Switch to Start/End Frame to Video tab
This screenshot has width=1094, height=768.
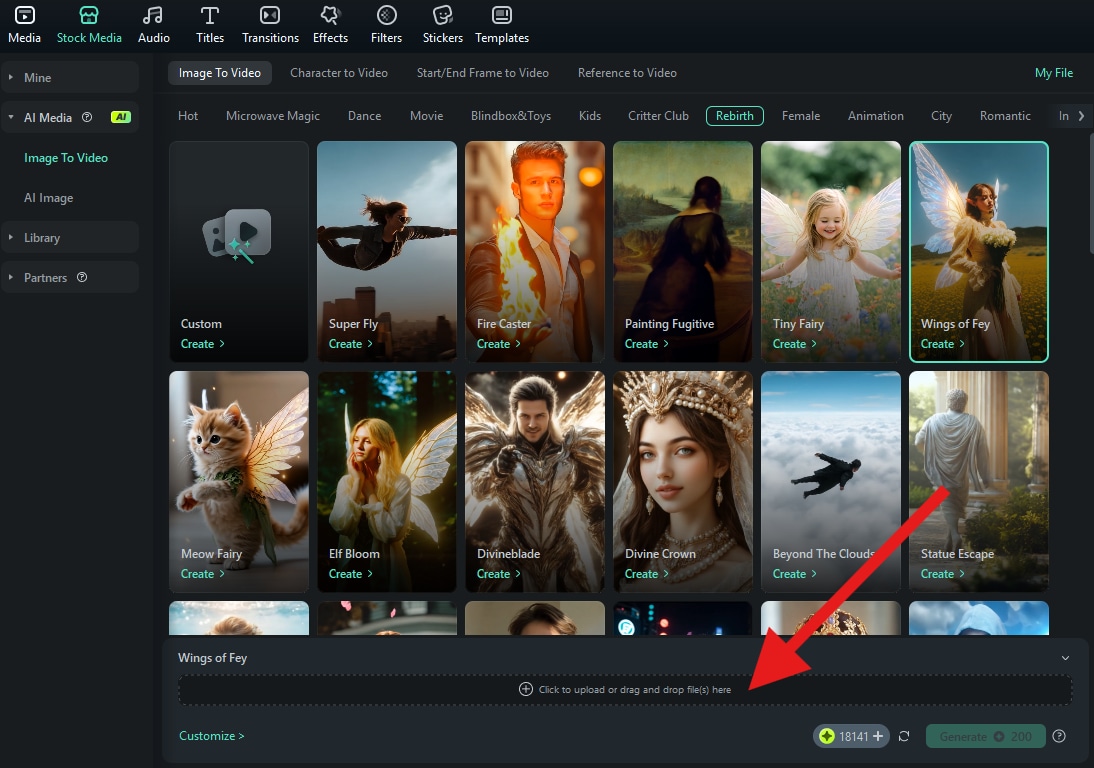click(482, 73)
